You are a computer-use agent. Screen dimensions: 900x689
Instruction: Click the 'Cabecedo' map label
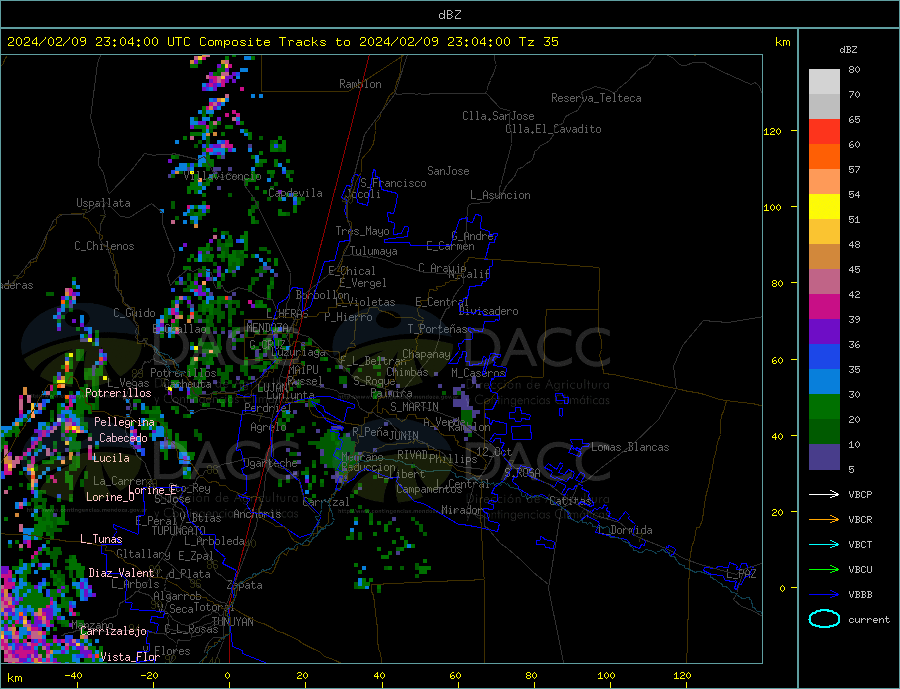(123, 438)
